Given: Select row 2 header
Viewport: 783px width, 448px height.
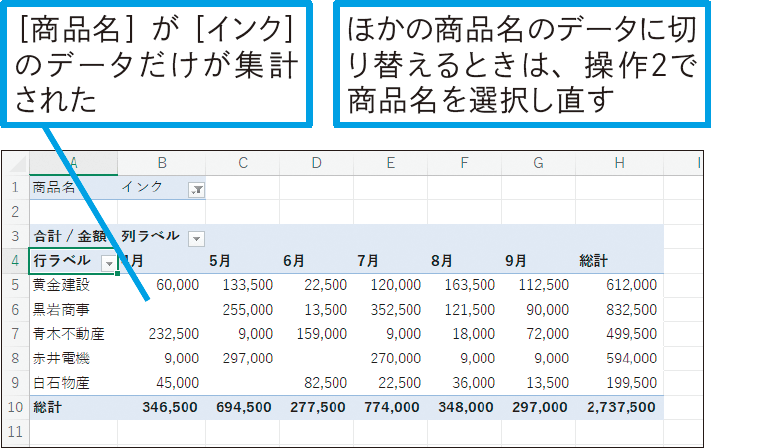Looking at the screenshot, I should (15, 212).
